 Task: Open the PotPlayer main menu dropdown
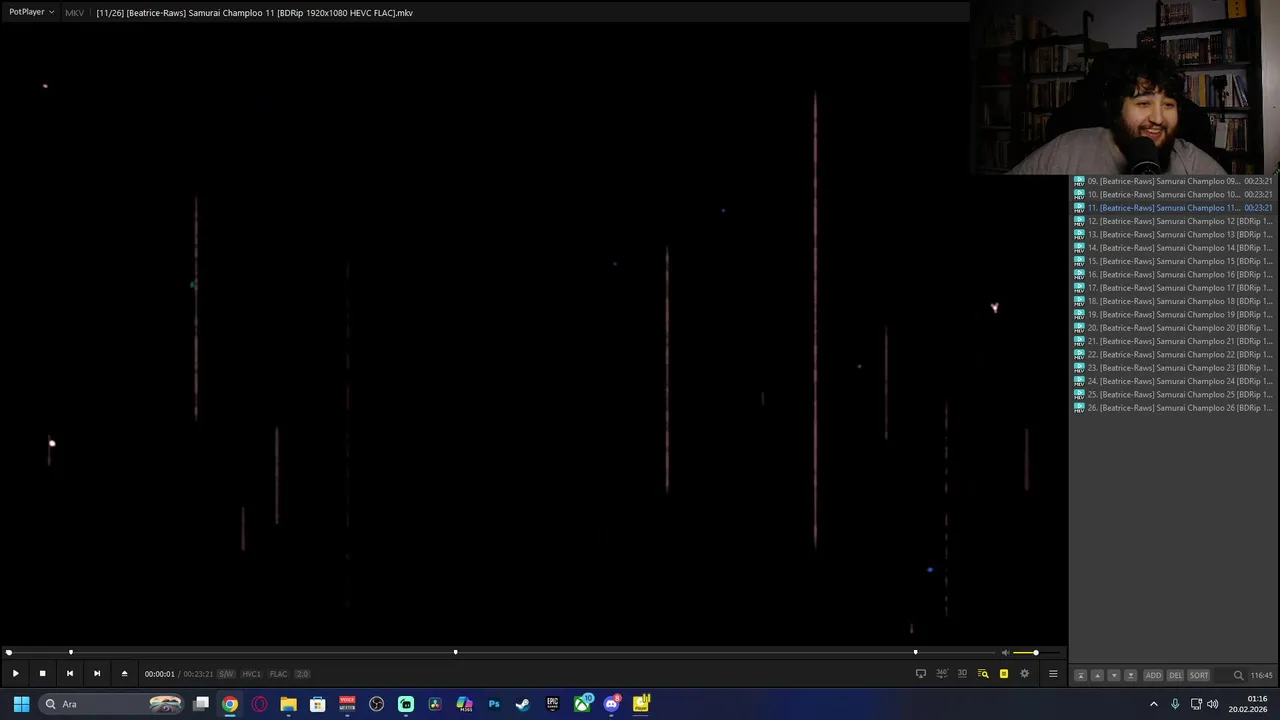31,12
